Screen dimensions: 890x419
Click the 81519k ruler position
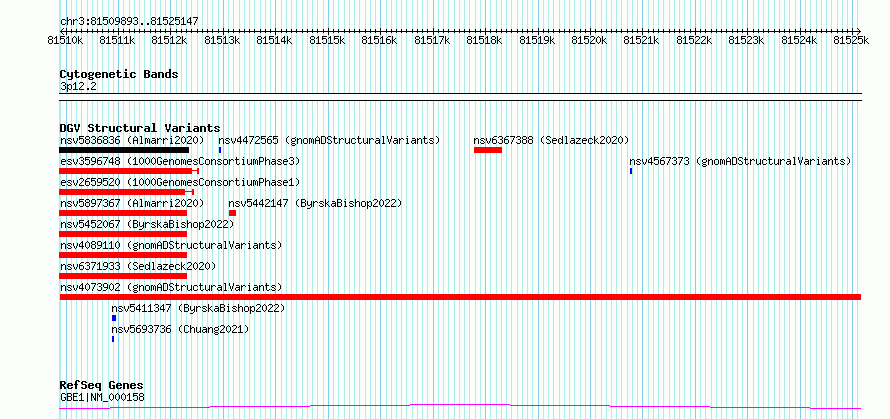click(538, 40)
